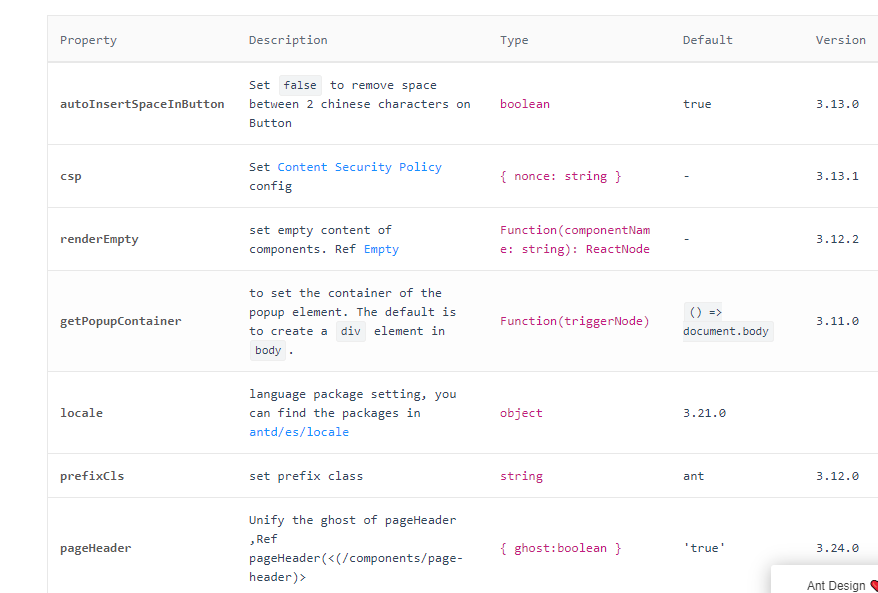Click the csp property name
The width and height of the screenshot is (878, 593).
coord(71,176)
